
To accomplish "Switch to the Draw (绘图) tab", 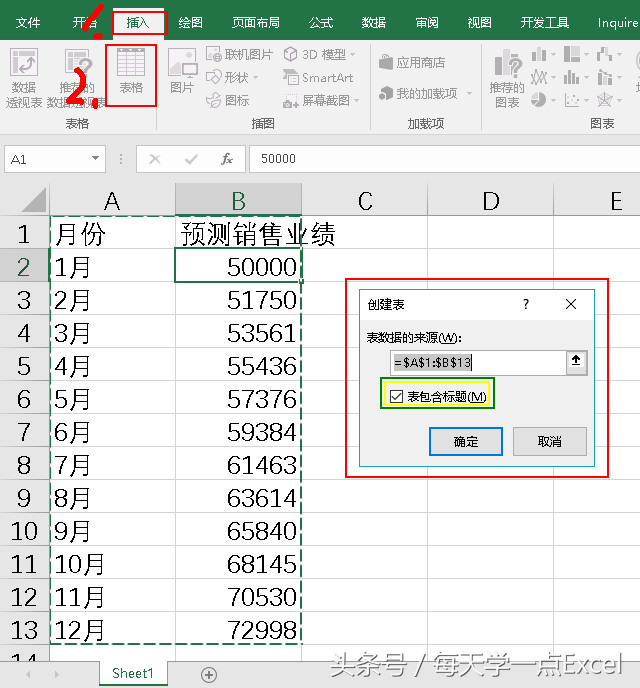I will click(x=190, y=22).
